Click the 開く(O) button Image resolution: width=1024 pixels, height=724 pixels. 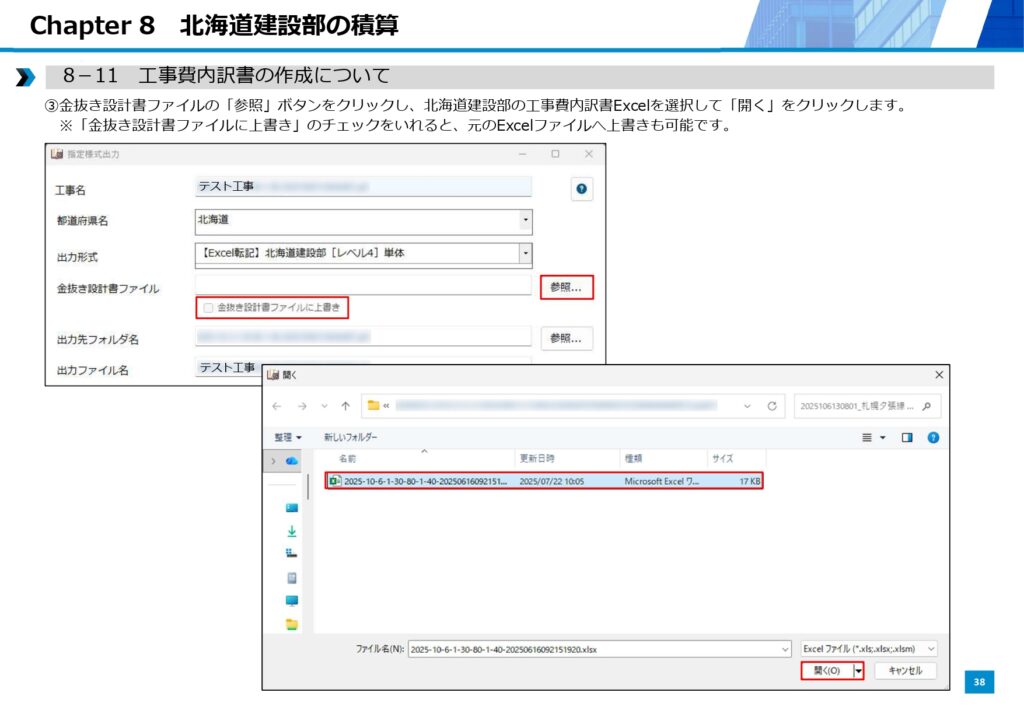(x=826, y=671)
